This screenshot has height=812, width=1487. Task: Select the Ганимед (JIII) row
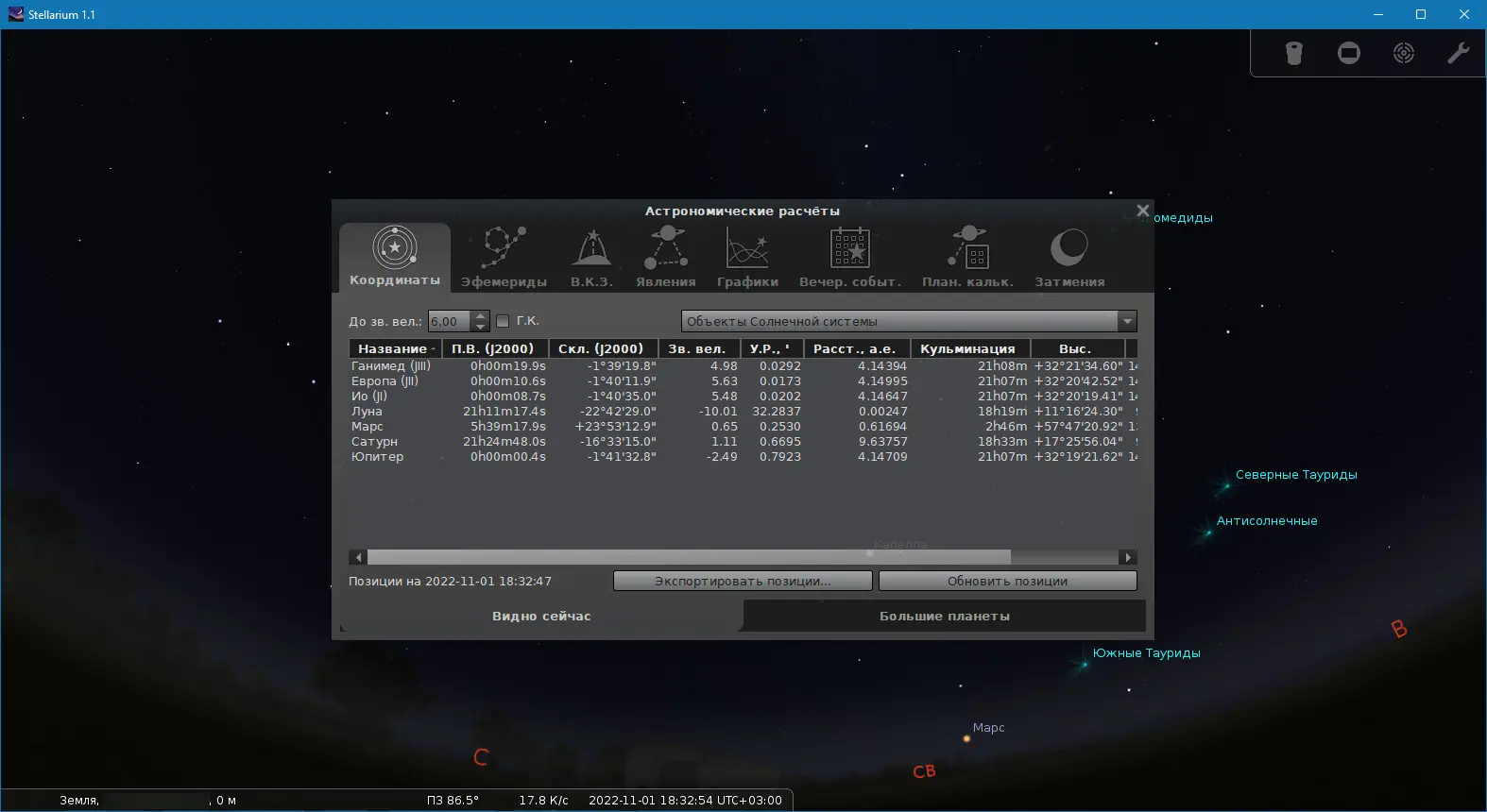coord(743,365)
